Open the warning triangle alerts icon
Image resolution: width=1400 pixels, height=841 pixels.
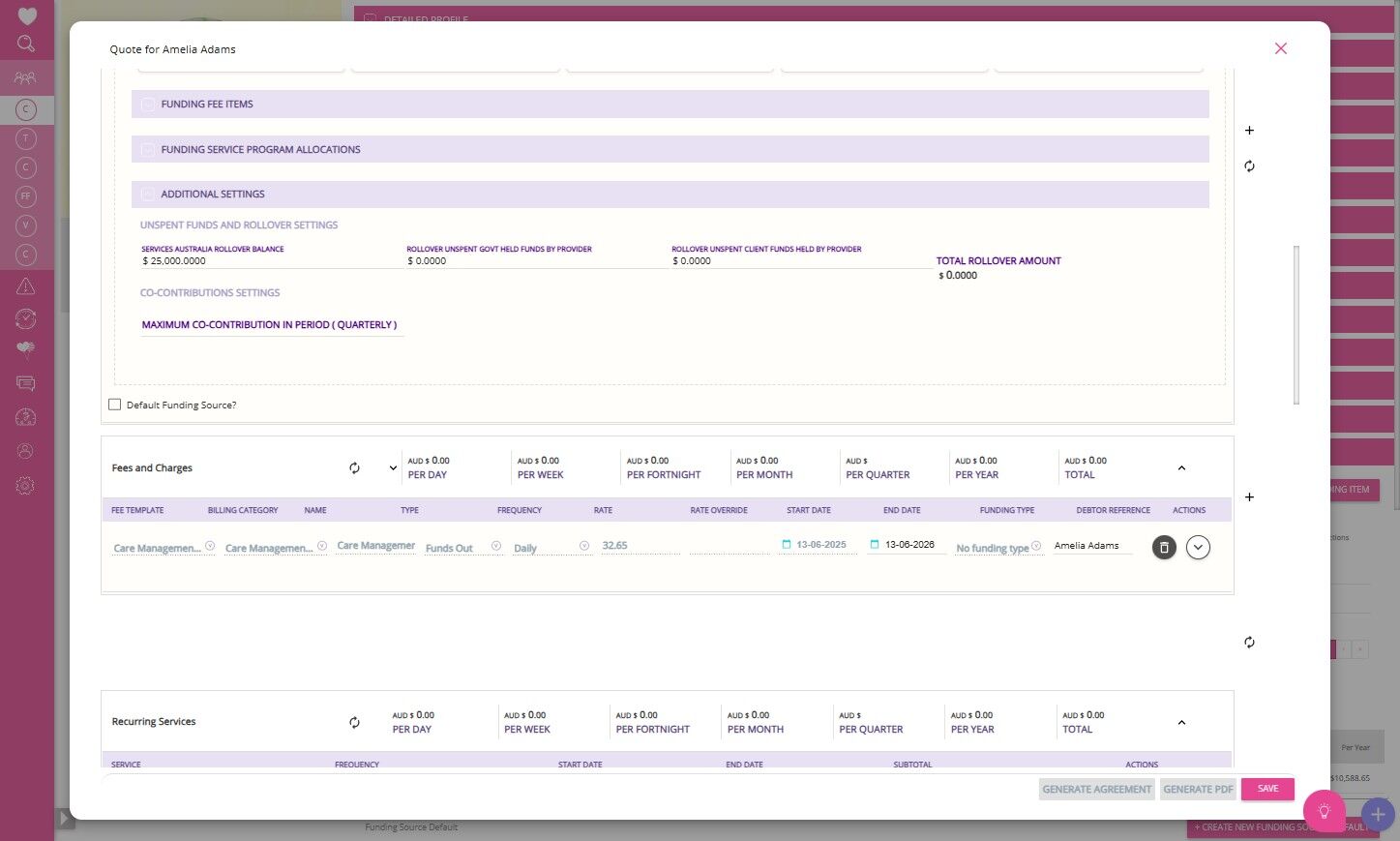[26, 285]
